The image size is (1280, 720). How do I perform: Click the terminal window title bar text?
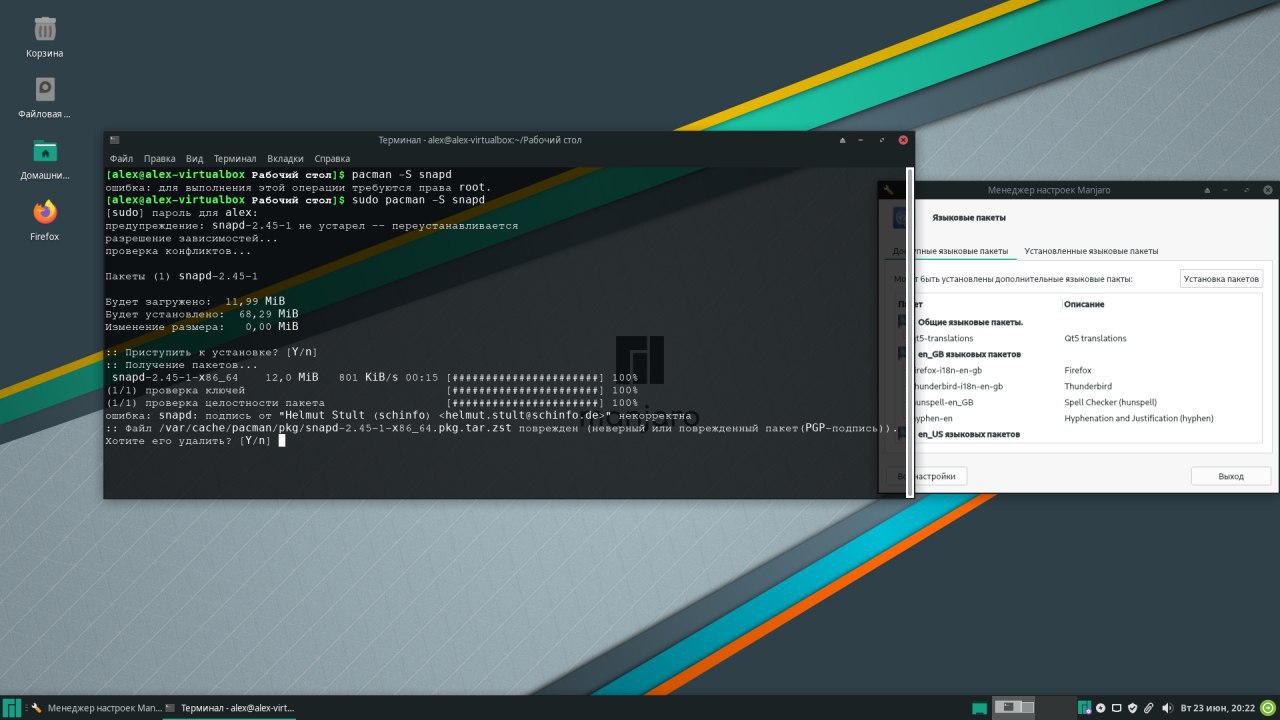(x=479, y=140)
